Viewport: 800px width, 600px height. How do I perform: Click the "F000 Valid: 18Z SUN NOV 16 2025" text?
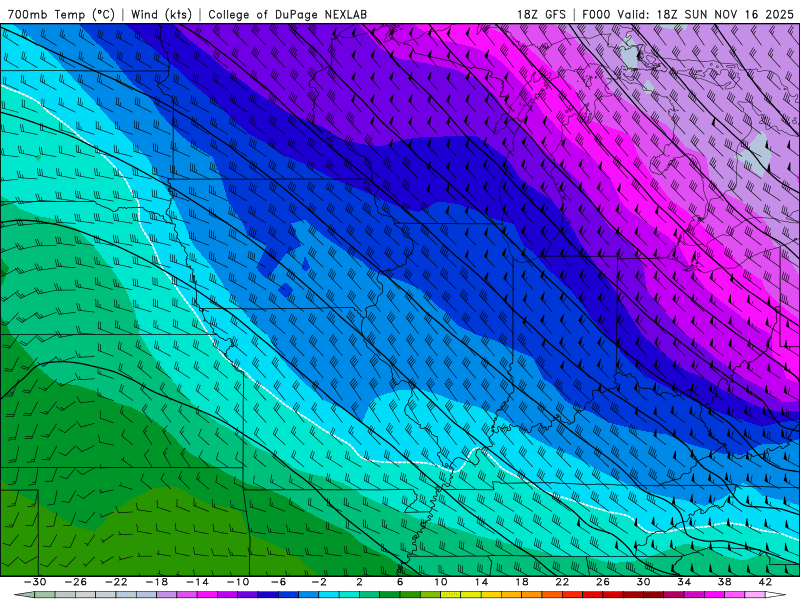(x=688, y=14)
